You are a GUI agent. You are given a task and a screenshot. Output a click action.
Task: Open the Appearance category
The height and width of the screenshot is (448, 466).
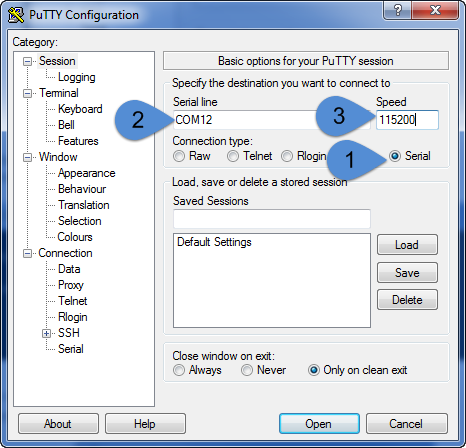tap(86, 173)
